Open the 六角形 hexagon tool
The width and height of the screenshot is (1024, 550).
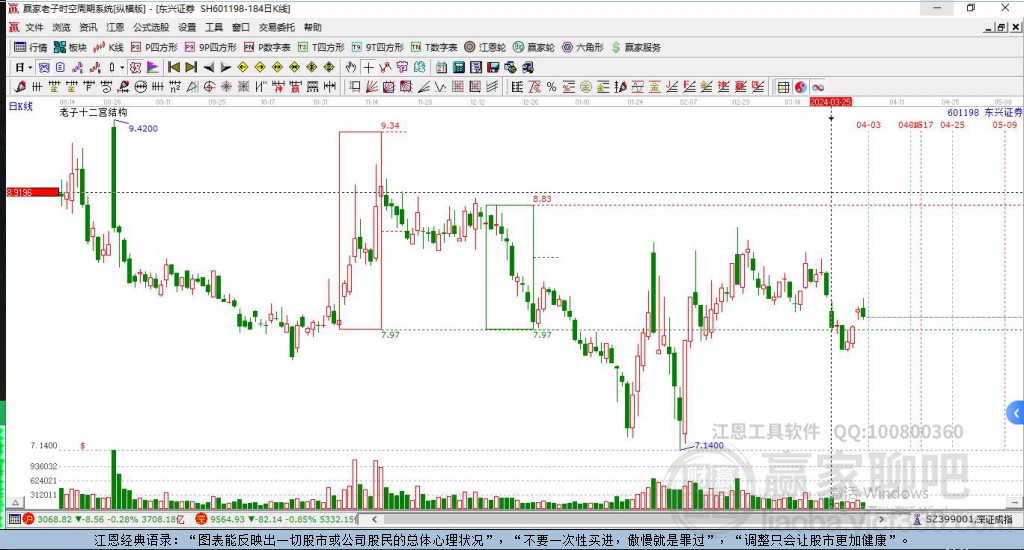583,47
